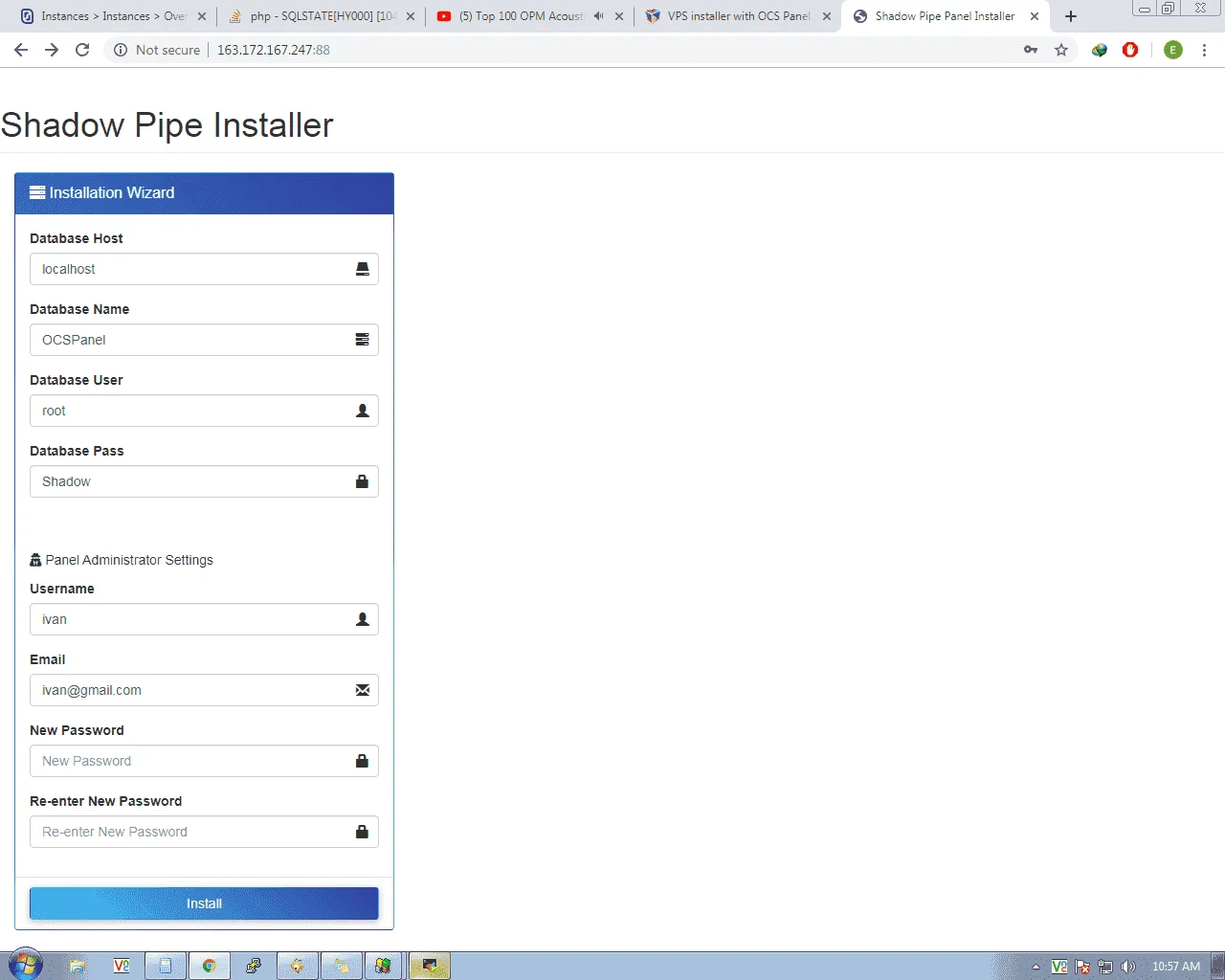Click the Database Name input showing OCSPanel

(204, 340)
